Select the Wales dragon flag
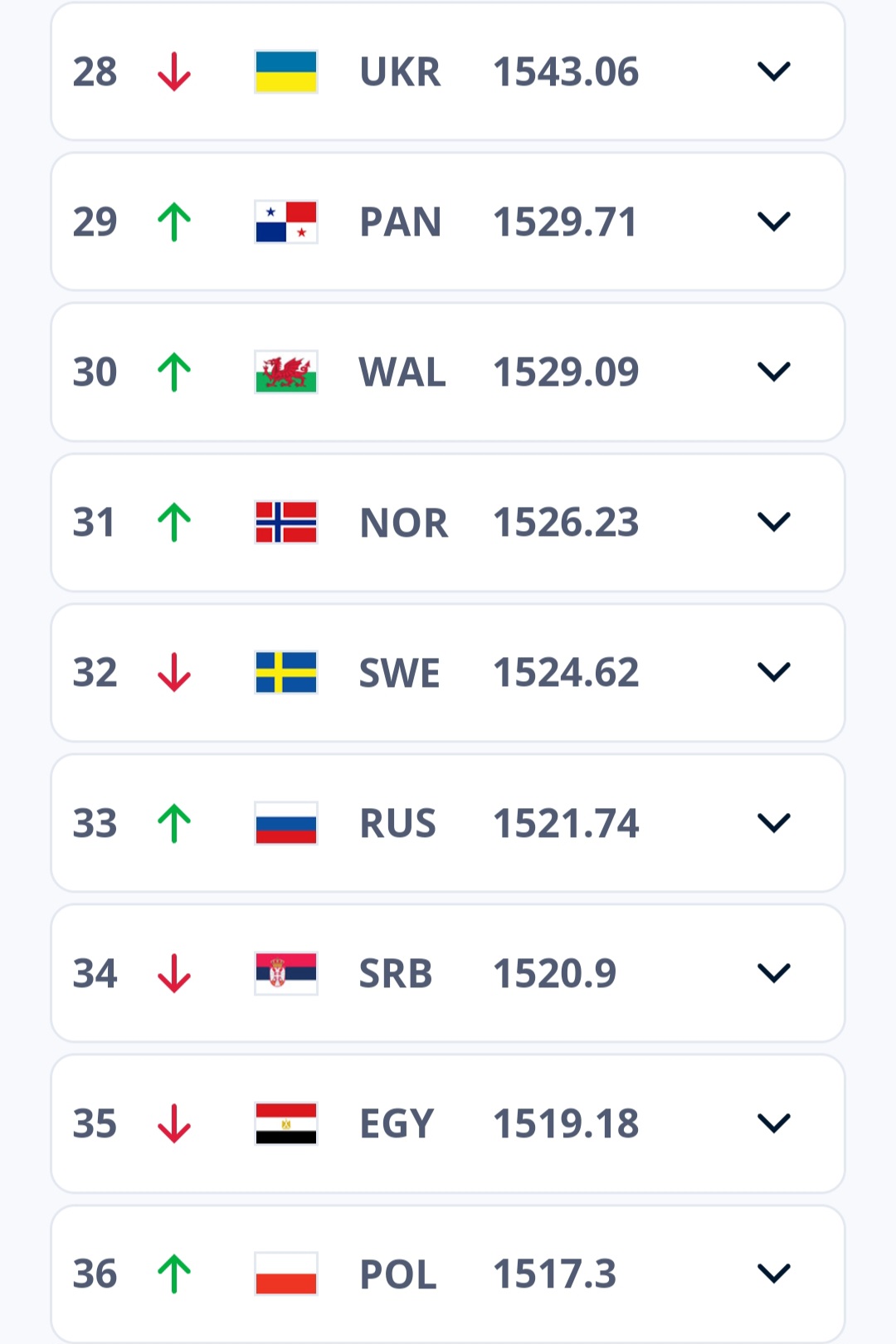 point(286,372)
